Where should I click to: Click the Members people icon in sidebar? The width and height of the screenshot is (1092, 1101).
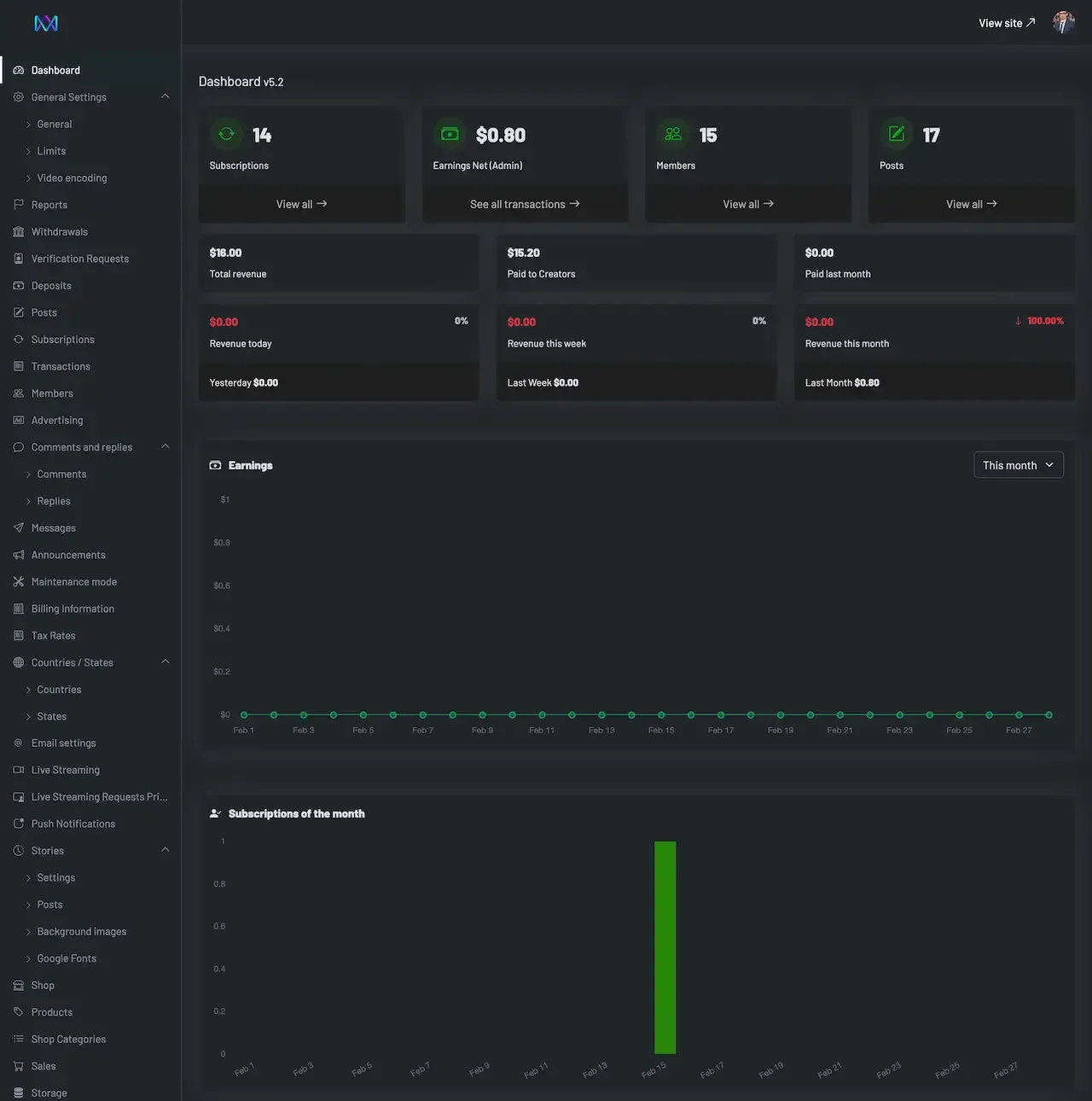(19, 393)
